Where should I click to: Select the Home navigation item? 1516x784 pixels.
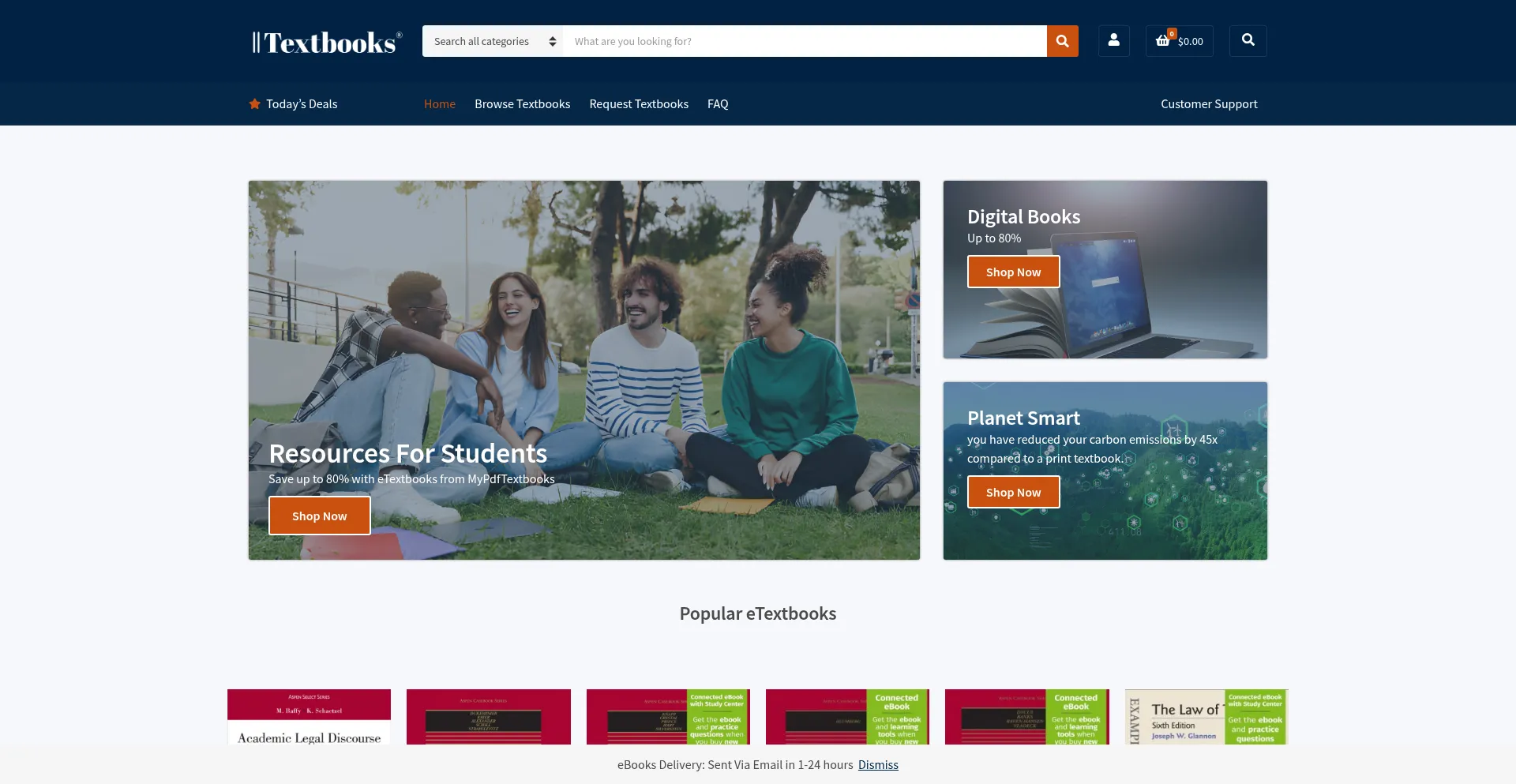[439, 103]
